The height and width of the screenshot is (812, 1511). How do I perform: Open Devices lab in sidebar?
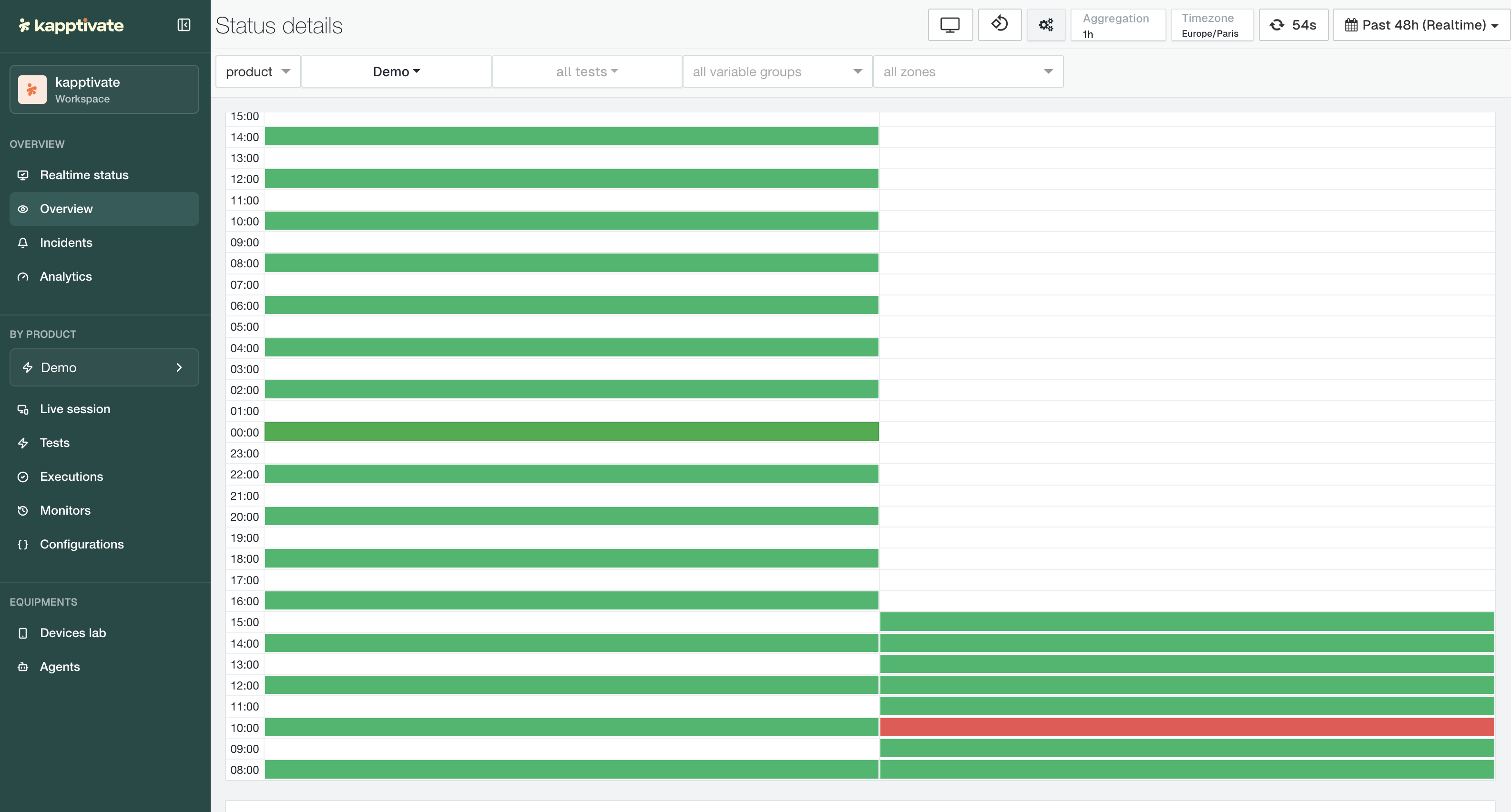click(73, 633)
